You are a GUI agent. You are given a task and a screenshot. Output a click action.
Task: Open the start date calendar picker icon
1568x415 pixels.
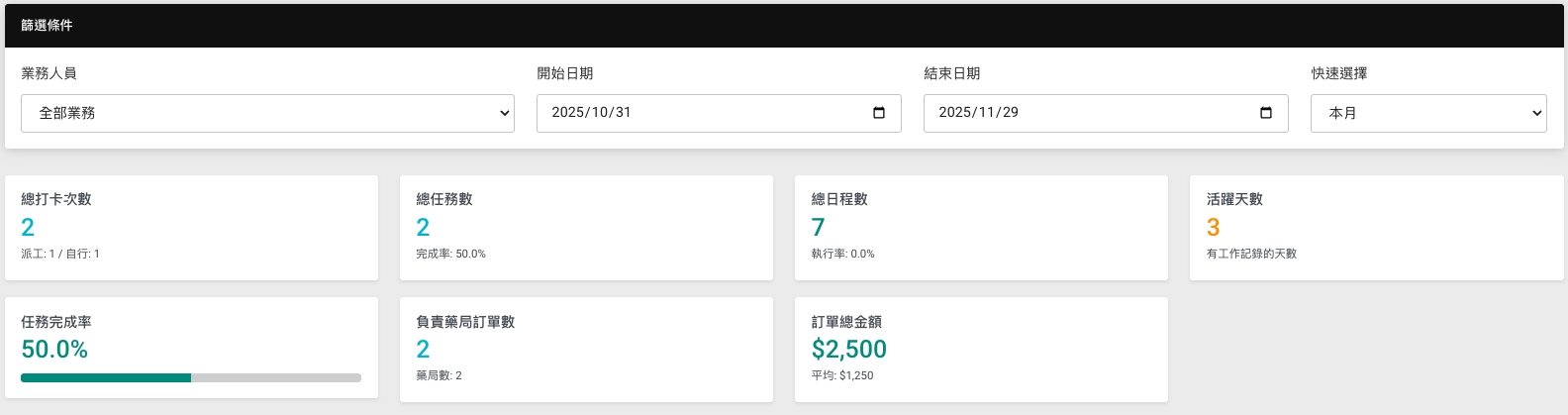pos(878,113)
